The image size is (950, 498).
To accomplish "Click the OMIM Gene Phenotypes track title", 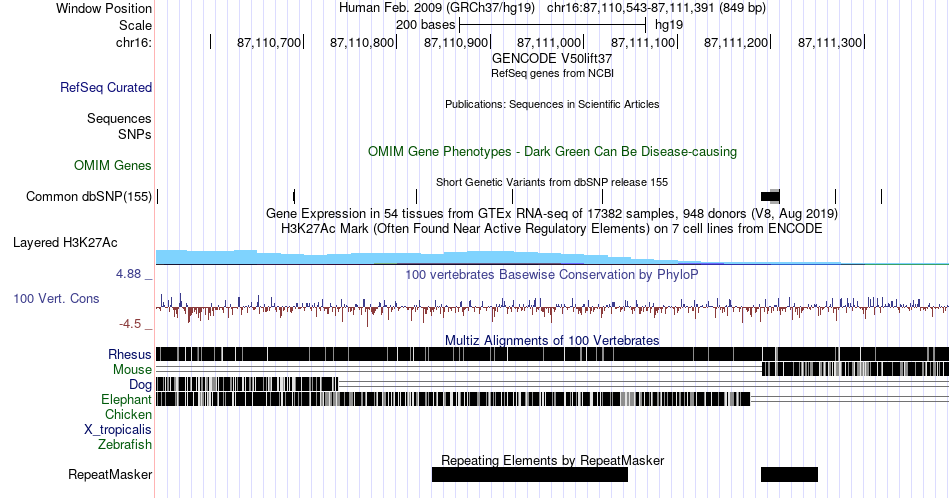I will point(553,151).
